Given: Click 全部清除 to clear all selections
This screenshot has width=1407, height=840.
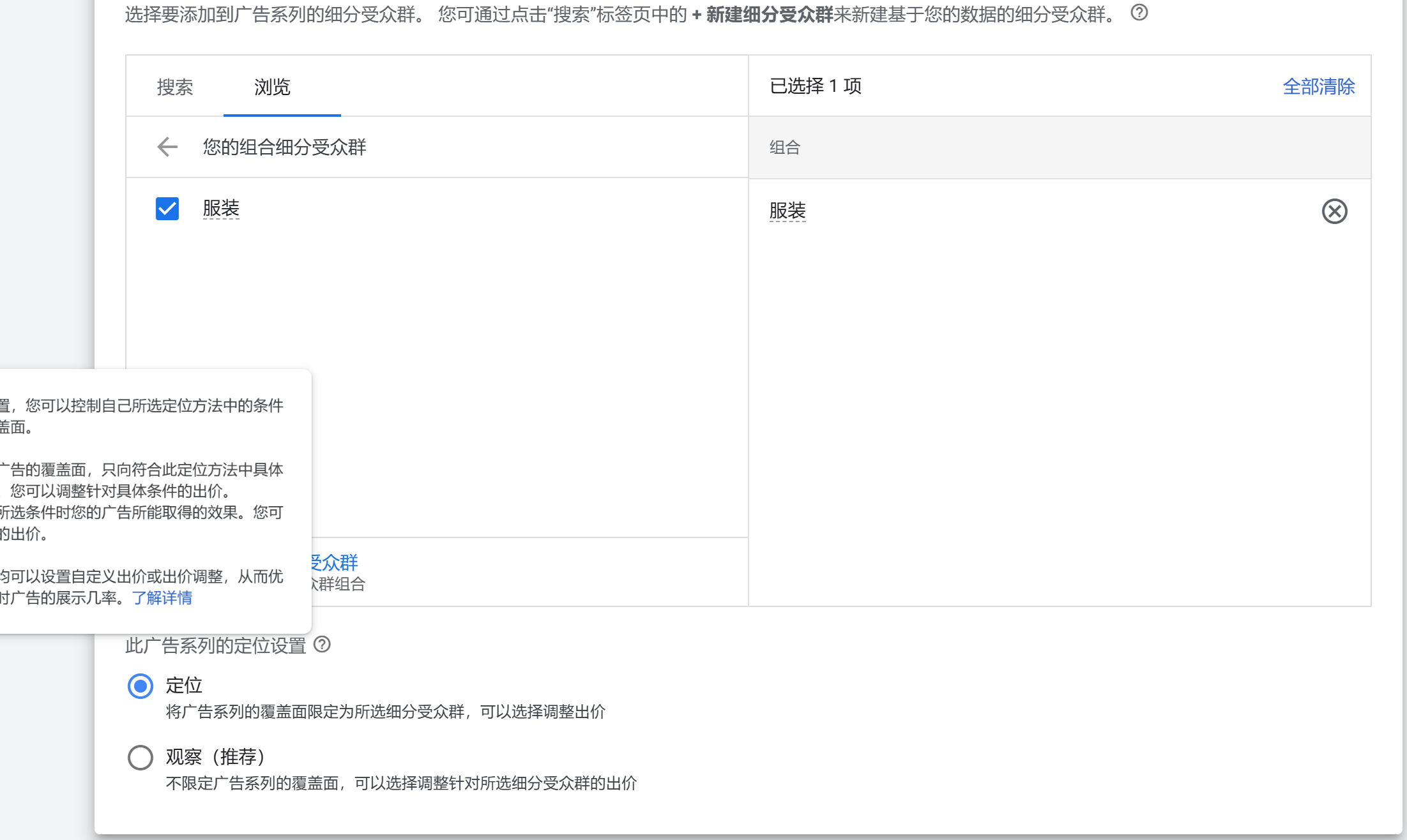Looking at the screenshot, I should click(x=1319, y=87).
